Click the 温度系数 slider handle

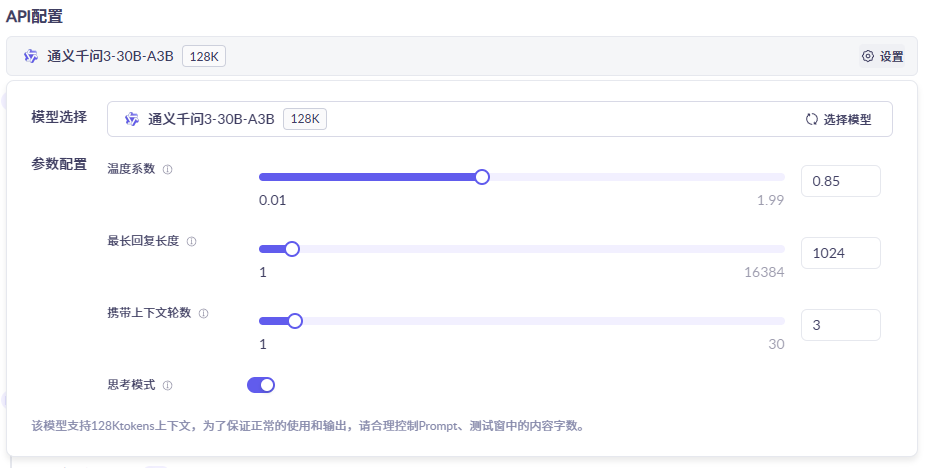[482, 177]
